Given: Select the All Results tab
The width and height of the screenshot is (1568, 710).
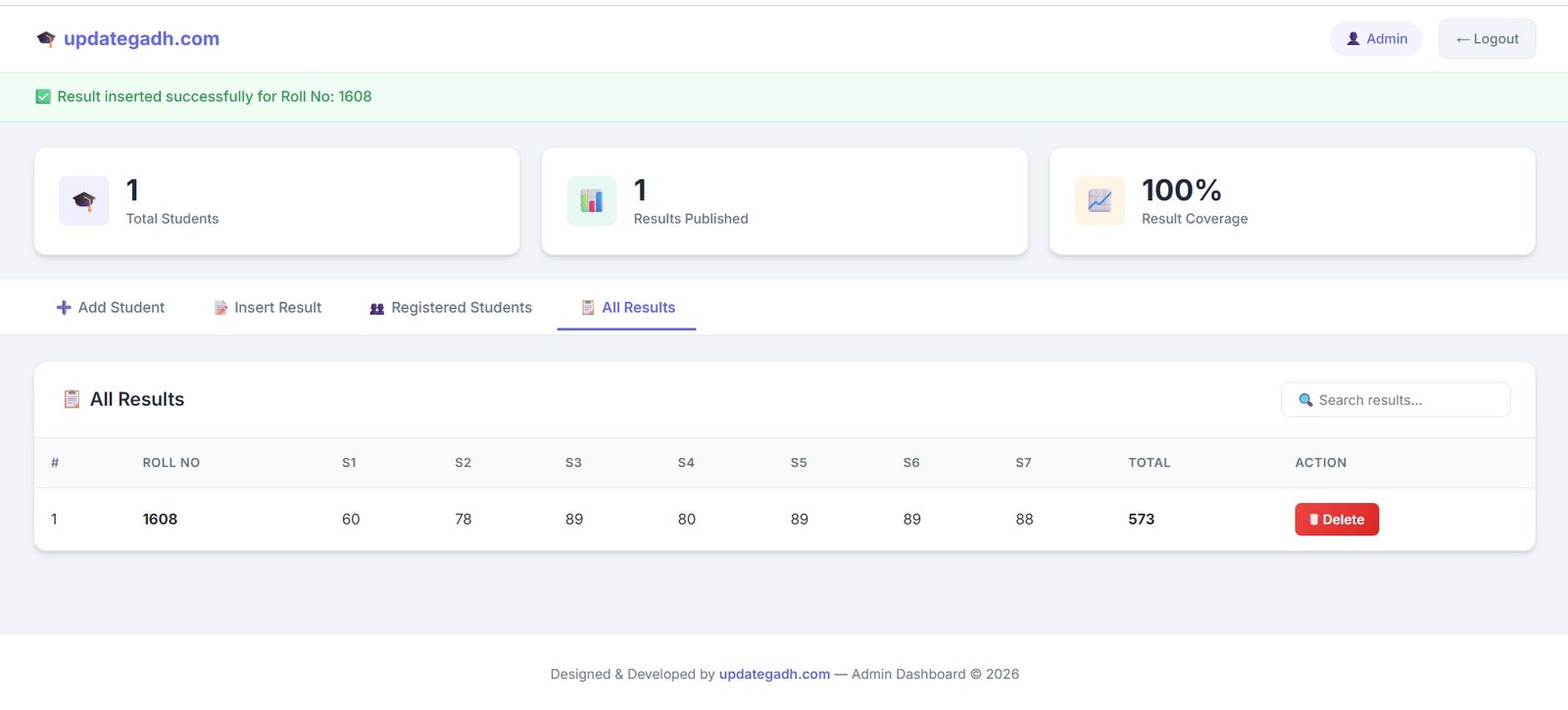Looking at the screenshot, I should click(x=627, y=308).
